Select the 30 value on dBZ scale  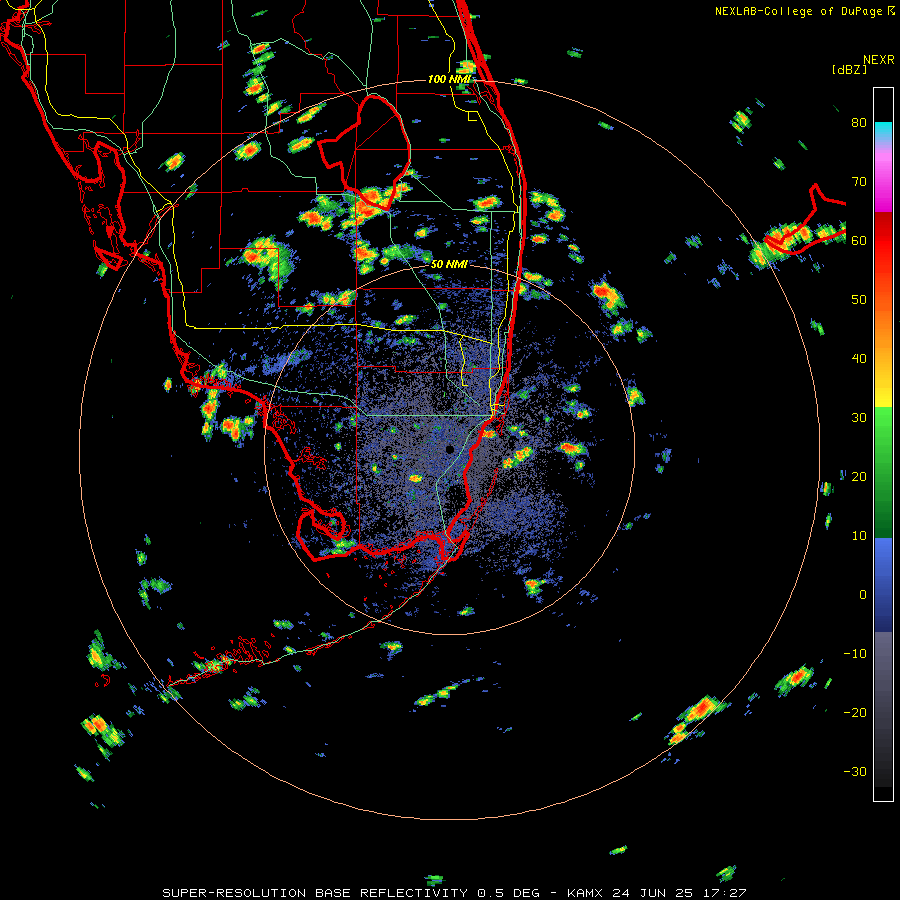point(859,418)
